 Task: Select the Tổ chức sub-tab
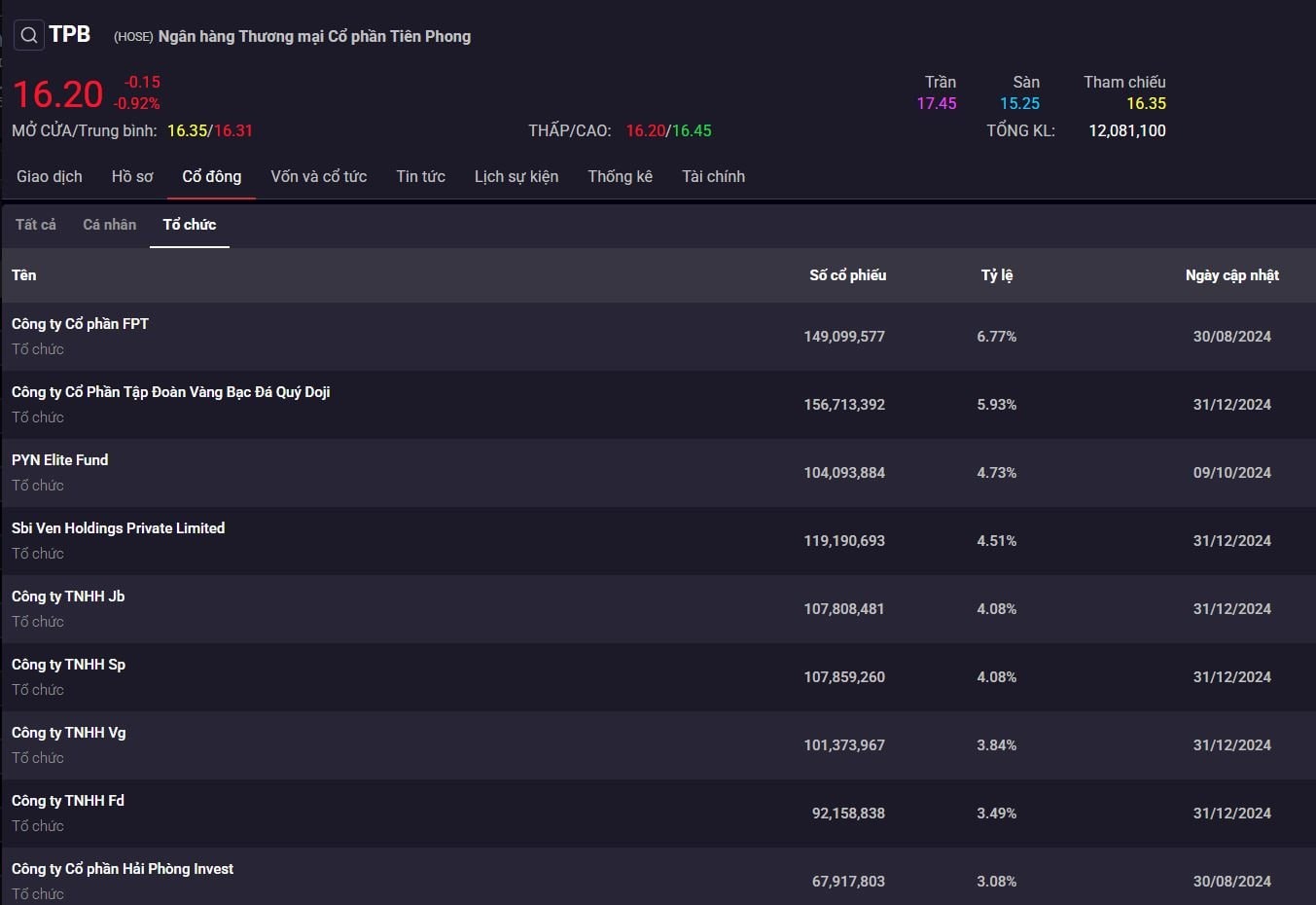tap(190, 225)
